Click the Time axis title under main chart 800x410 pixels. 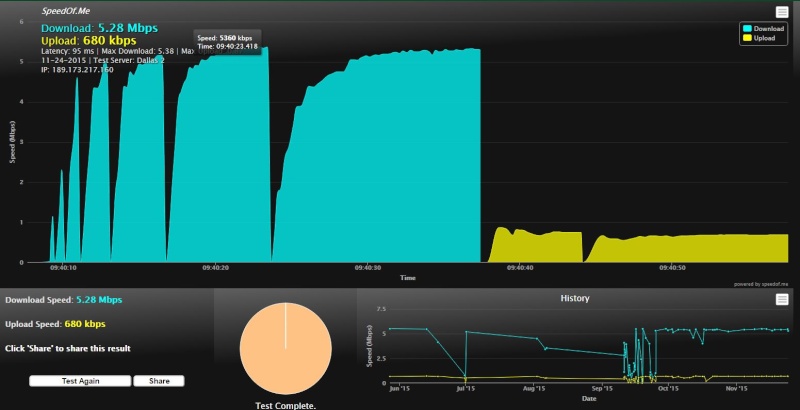click(408, 278)
